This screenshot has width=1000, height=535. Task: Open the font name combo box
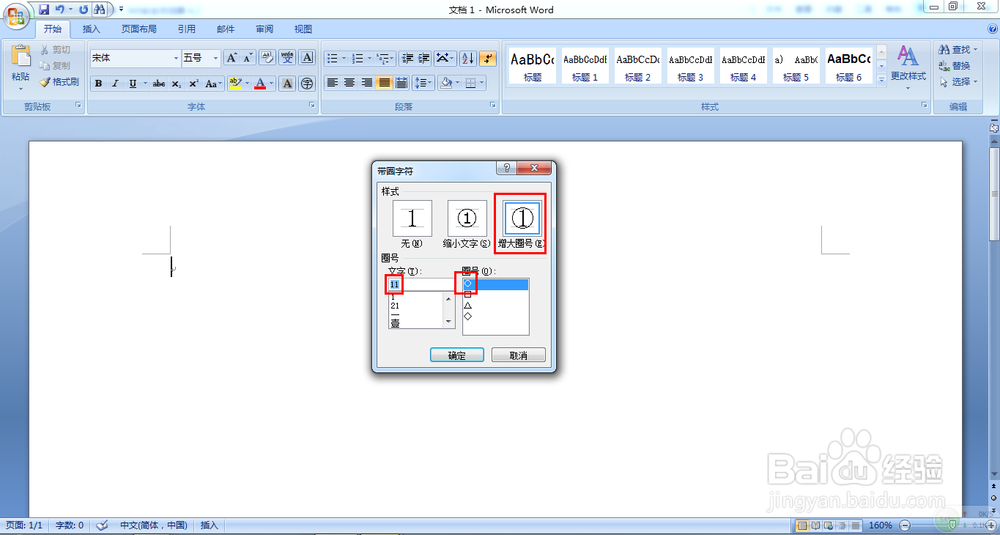[135, 58]
